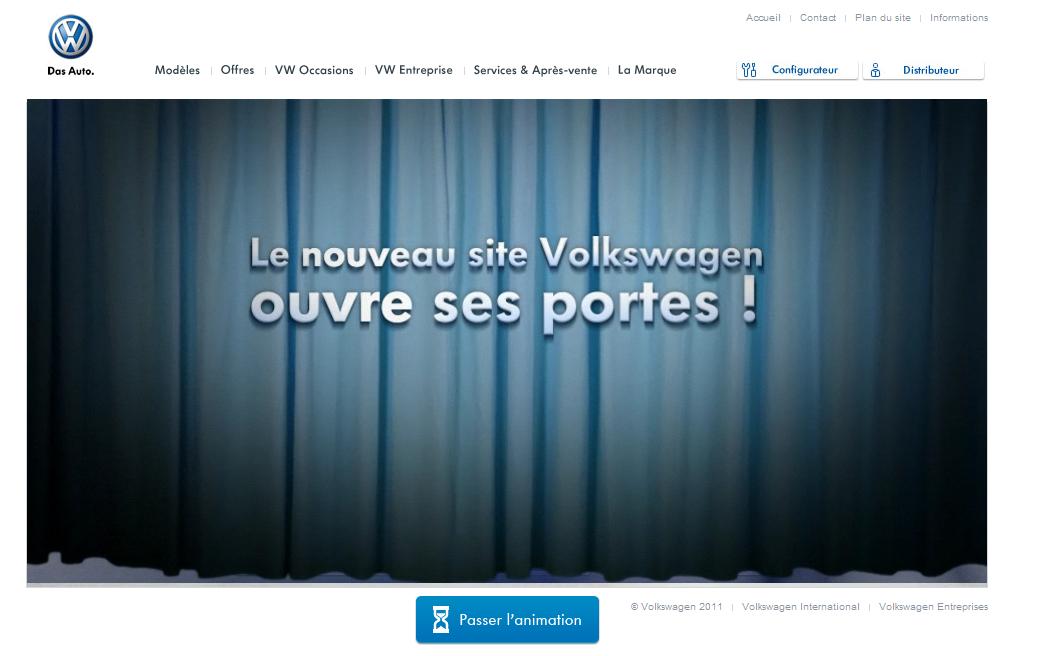Click the Das Auto. slogan text
Image resolution: width=1038 pixels, height=656 pixels.
[x=71, y=71]
